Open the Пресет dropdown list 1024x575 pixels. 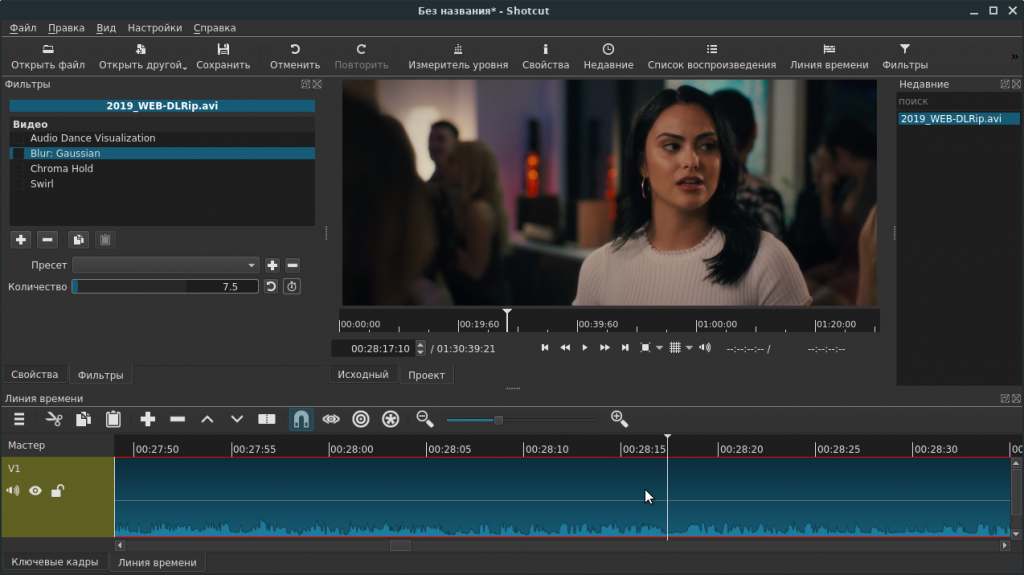pos(166,265)
